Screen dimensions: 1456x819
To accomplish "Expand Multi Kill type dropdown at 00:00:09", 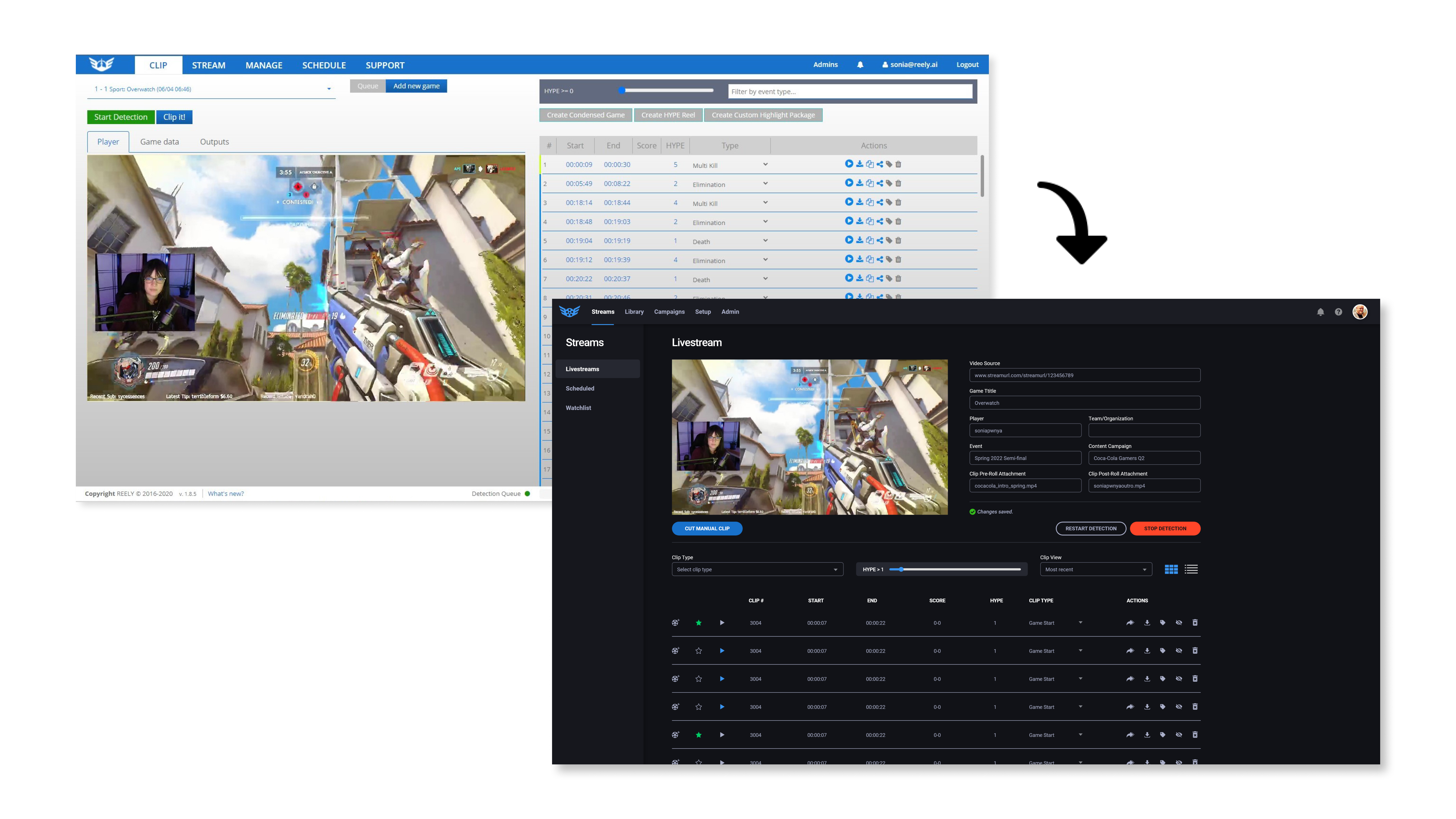I will coord(765,165).
